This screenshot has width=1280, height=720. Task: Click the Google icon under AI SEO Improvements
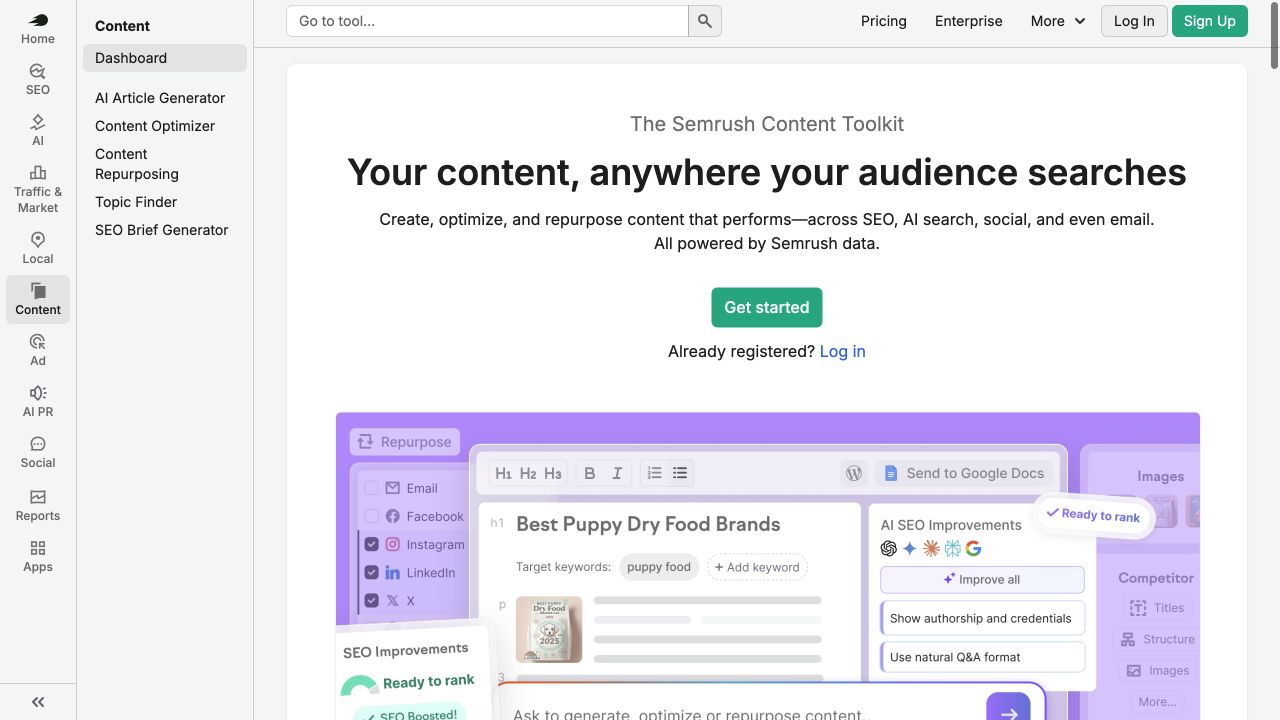pos(973,548)
